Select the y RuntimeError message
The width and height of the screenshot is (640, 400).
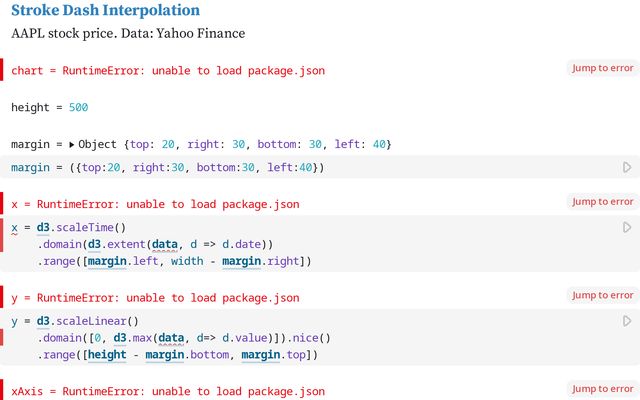[155, 298]
